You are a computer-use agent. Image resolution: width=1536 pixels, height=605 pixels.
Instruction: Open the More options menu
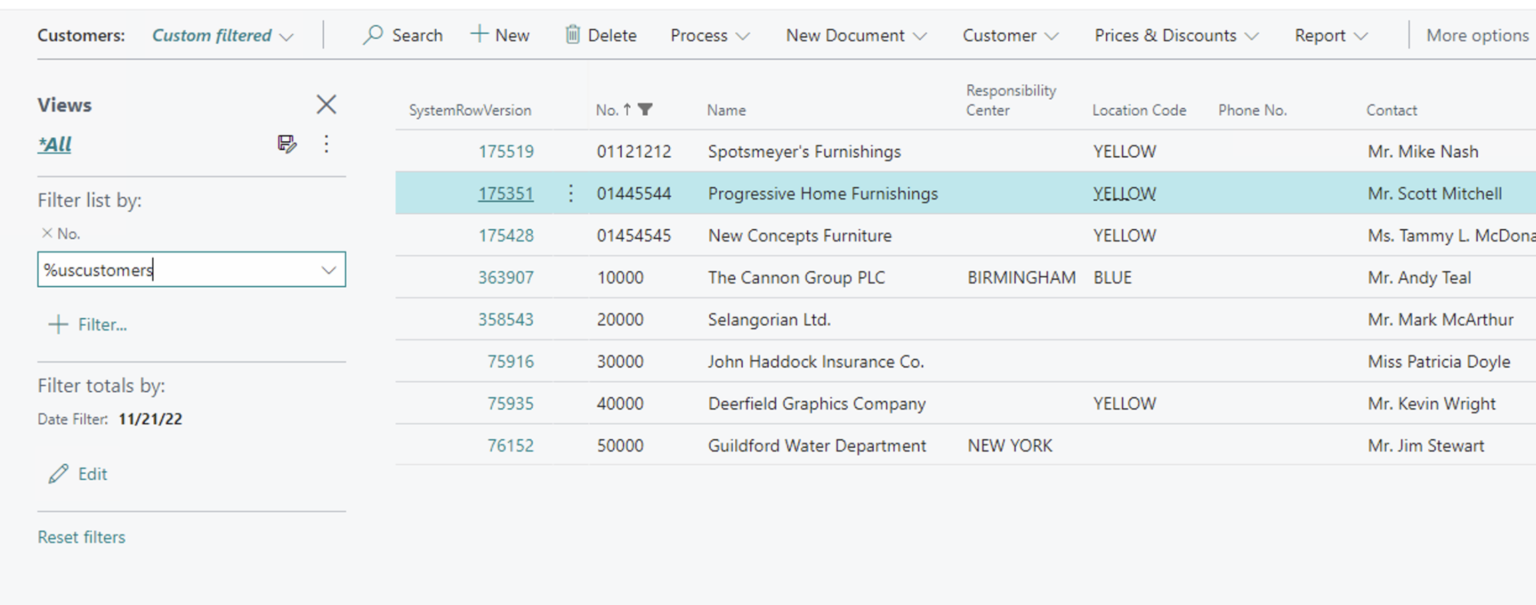pos(1477,35)
